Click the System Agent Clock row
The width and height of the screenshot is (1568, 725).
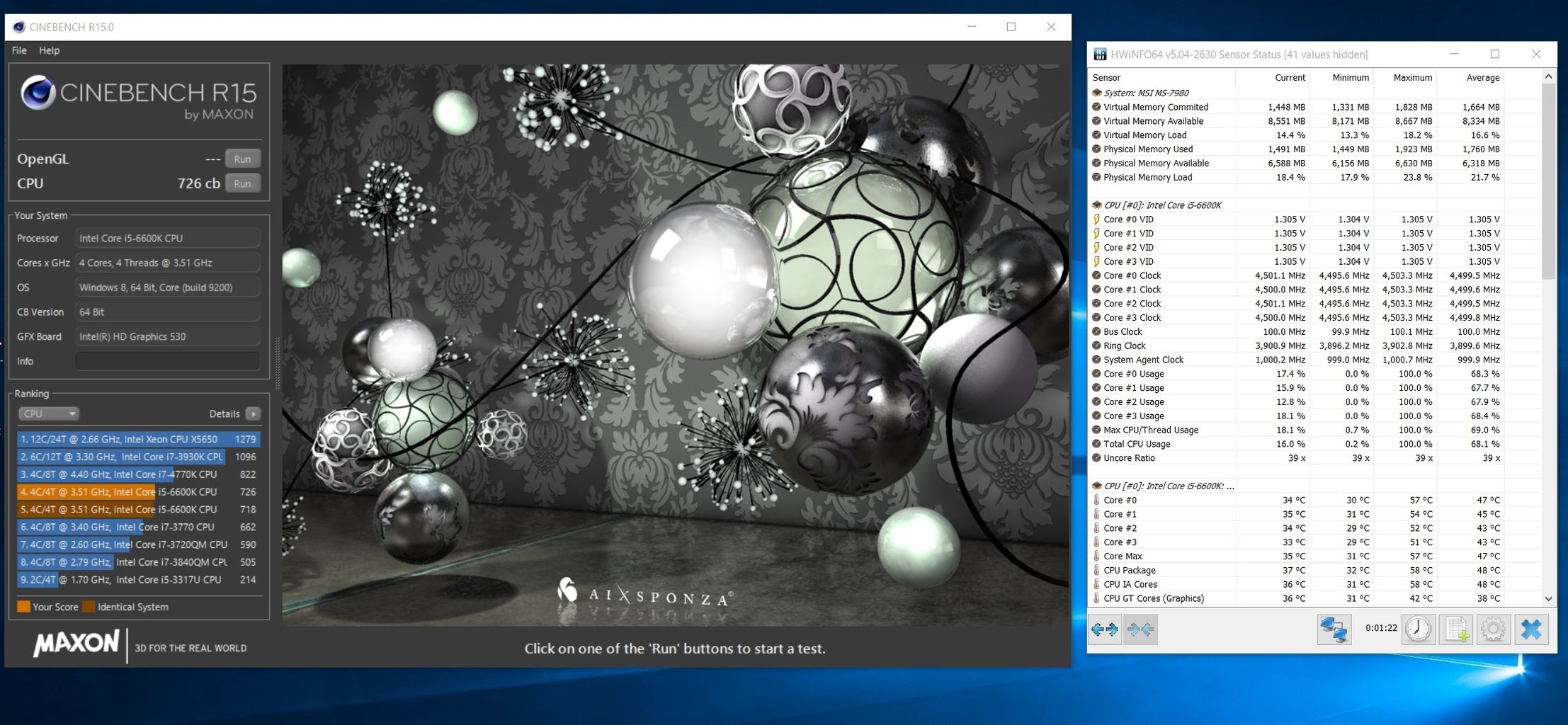pos(1315,360)
